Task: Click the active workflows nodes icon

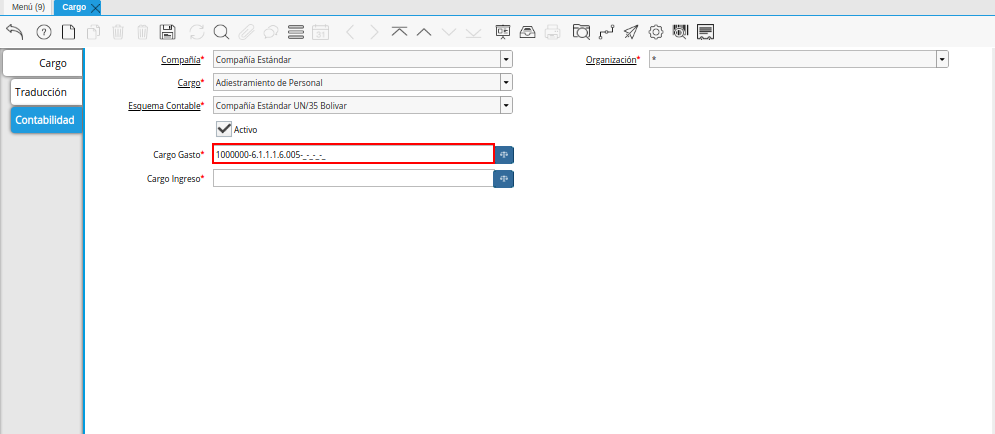Action: click(606, 32)
